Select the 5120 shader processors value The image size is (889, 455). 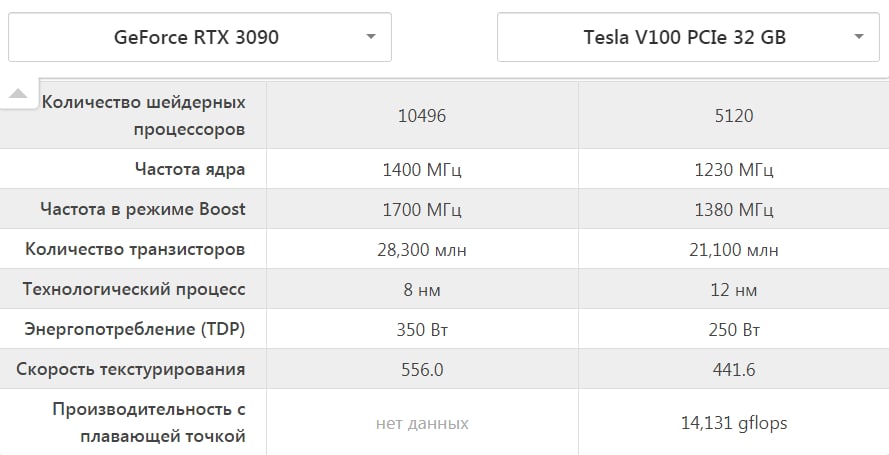pos(734,116)
